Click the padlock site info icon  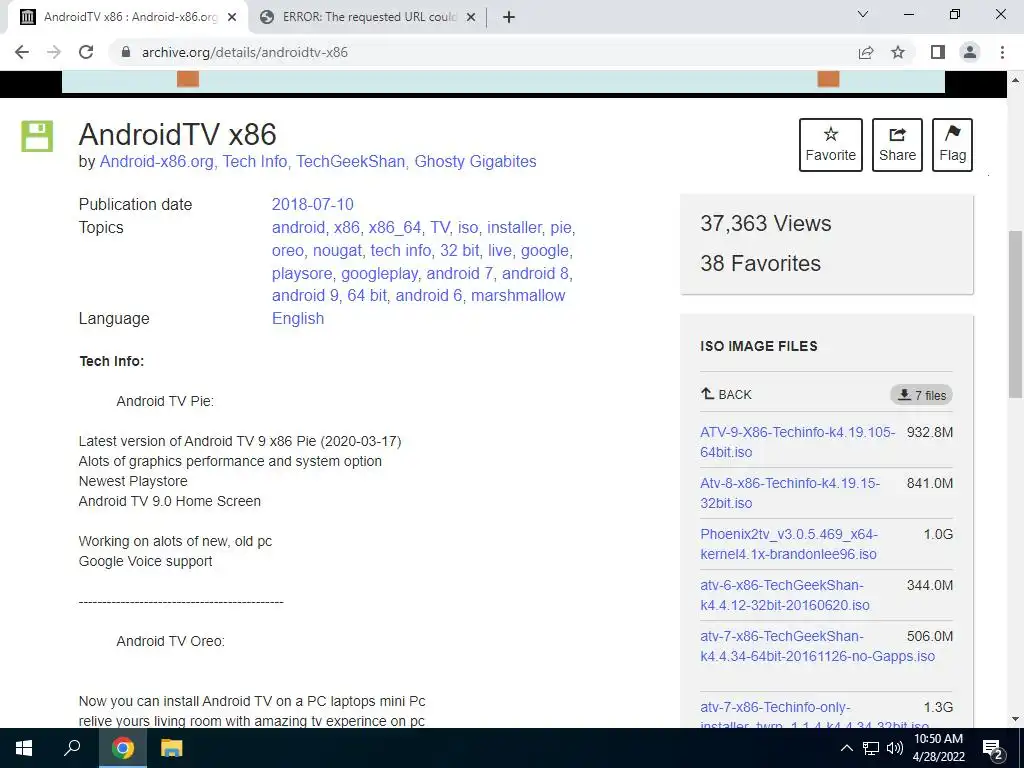(126, 52)
